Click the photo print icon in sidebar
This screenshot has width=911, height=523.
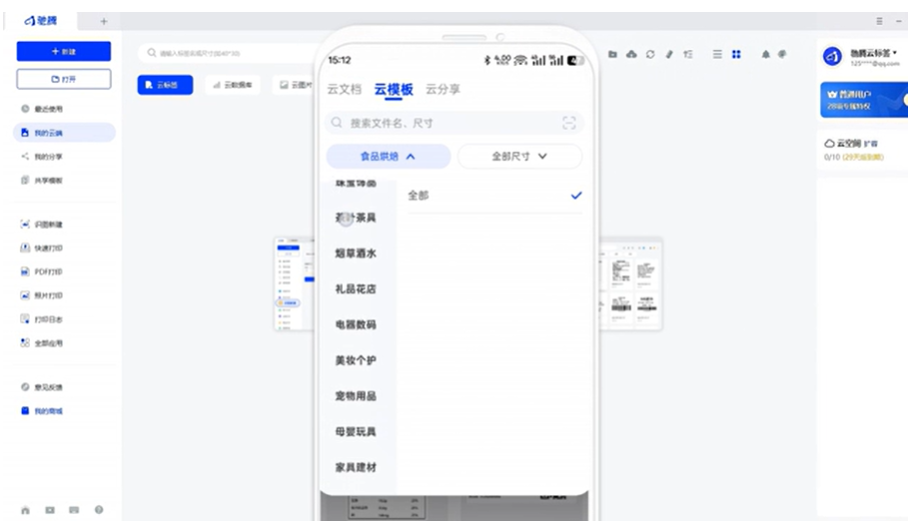pyautogui.click(x=25, y=295)
